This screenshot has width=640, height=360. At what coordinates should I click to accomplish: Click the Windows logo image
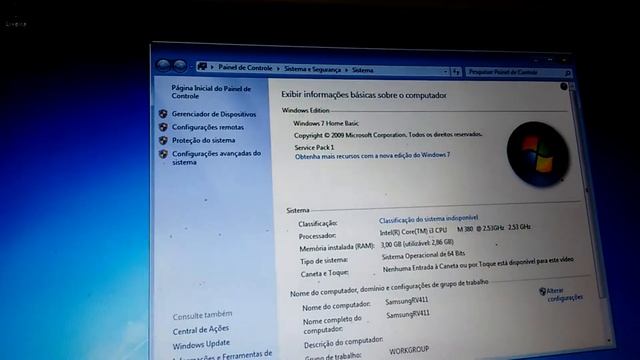coord(538,155)
